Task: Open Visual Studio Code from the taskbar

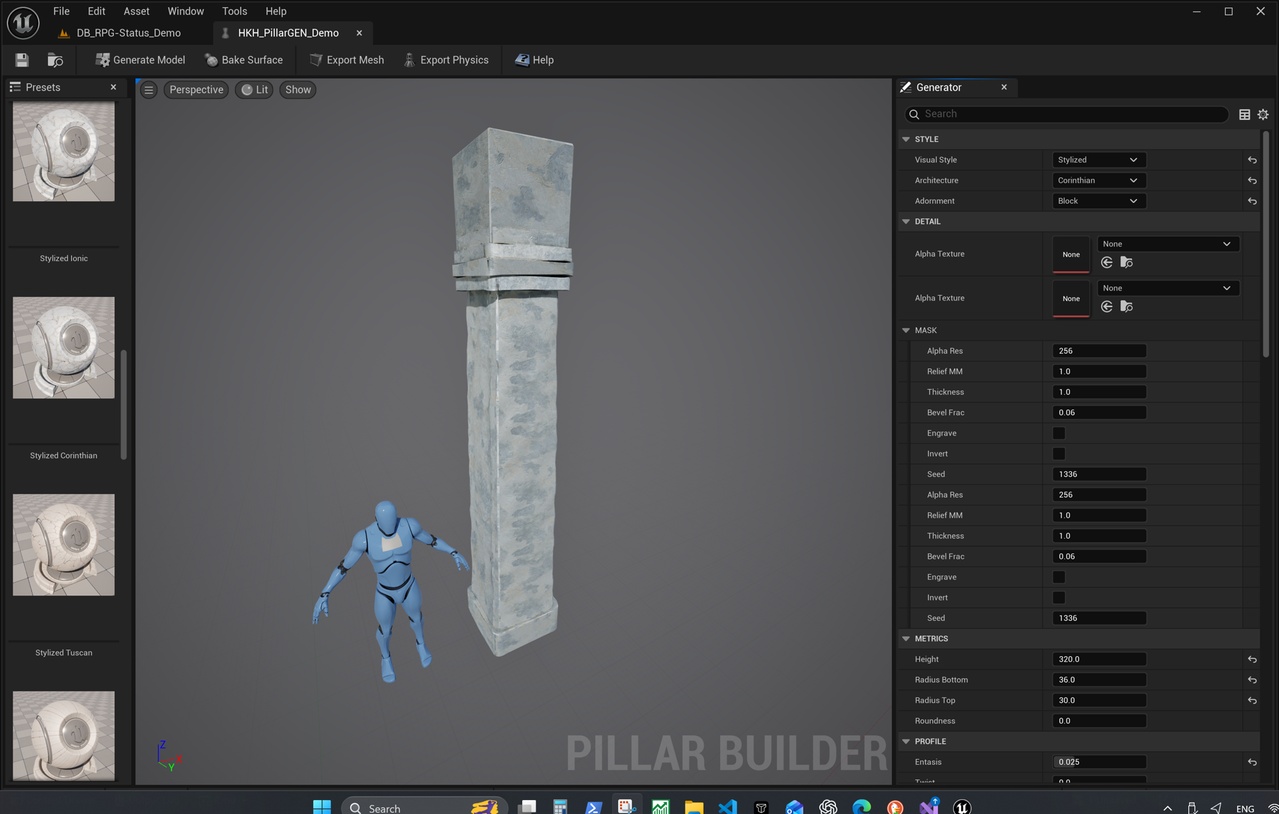Action: tap(727, 807)
